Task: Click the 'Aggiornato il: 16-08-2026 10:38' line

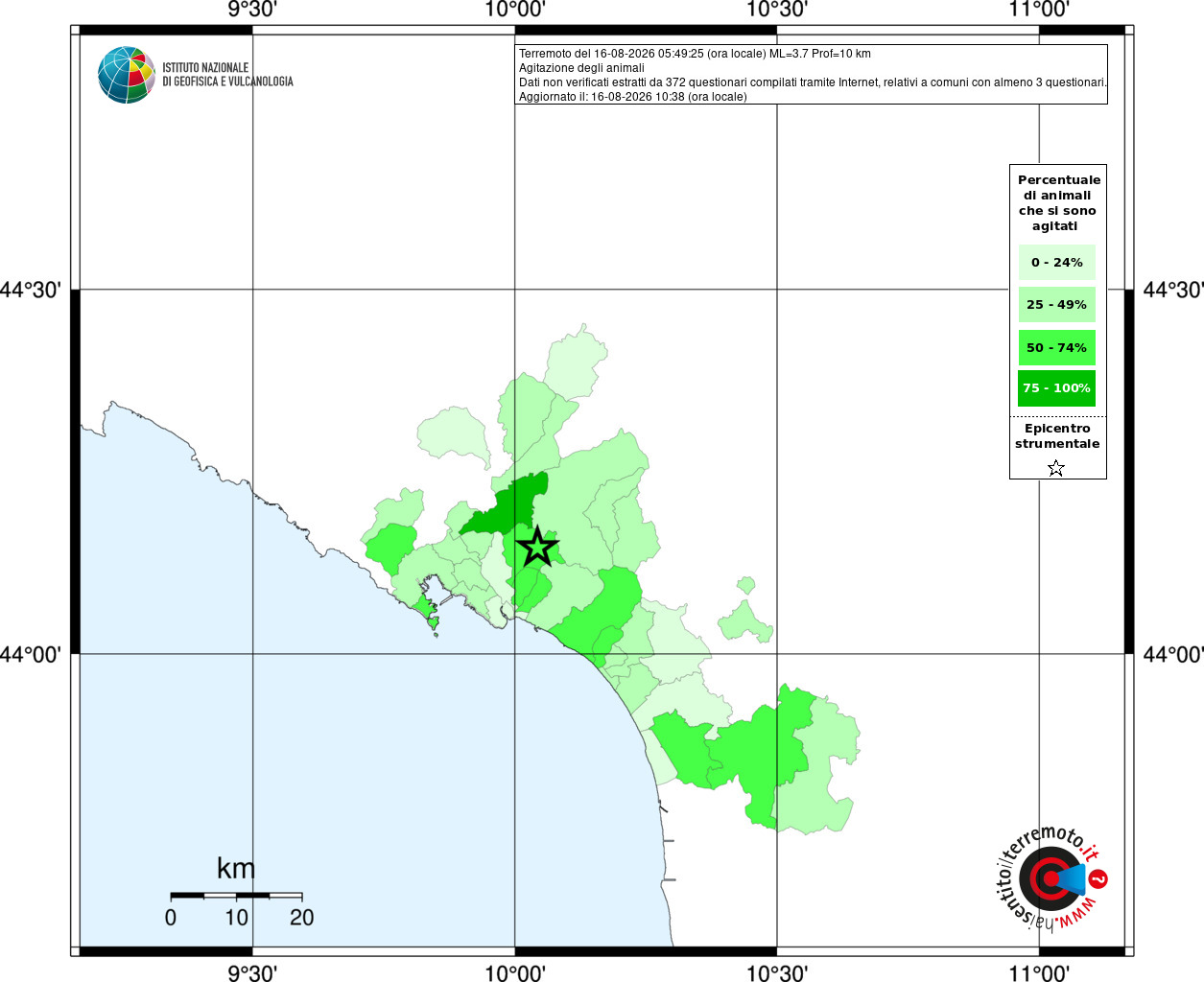Action: click(632, 97)
